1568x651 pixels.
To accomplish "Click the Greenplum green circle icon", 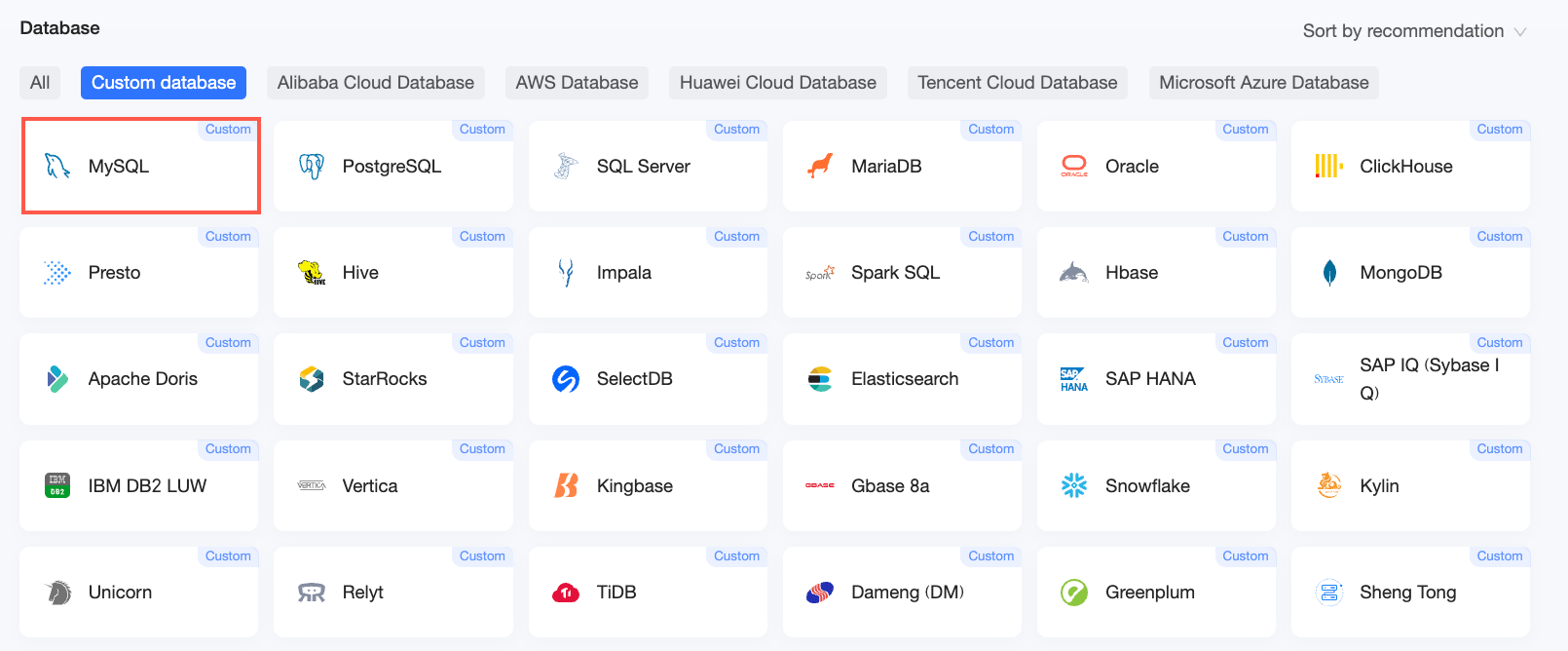I will coord(1074,593).
